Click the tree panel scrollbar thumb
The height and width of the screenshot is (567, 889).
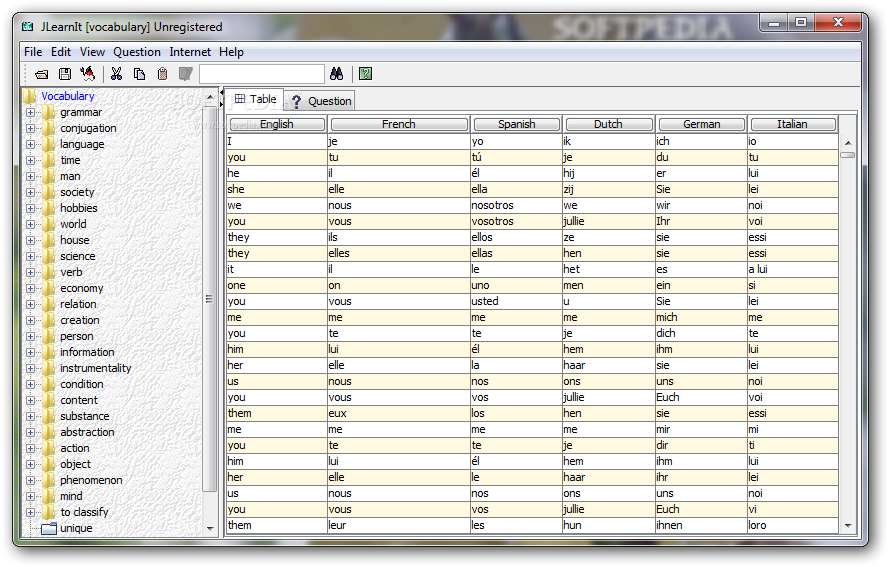[x=209, y=298]
